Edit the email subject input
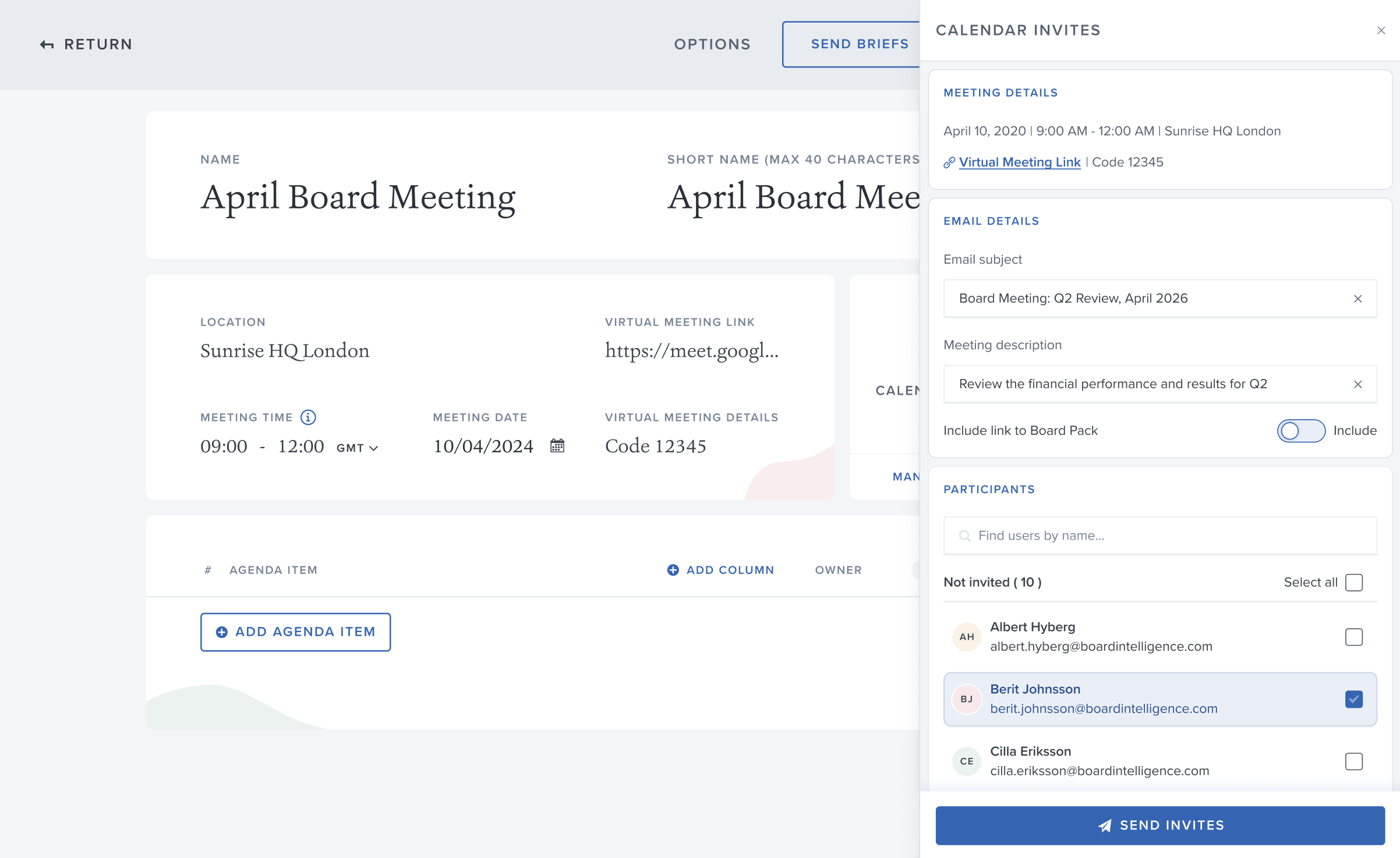This screenshot has width=1400, height=858. pyautogui.click(x=1160, y=299)
